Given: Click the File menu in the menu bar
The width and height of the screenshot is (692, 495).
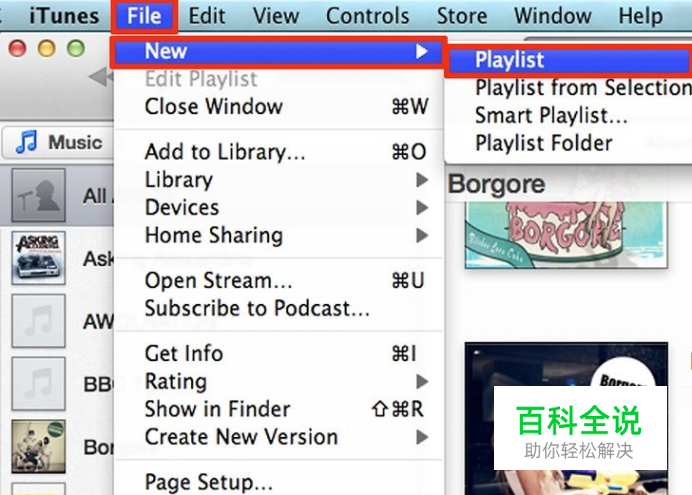Looking at the screenshot, I should [144, 16].
